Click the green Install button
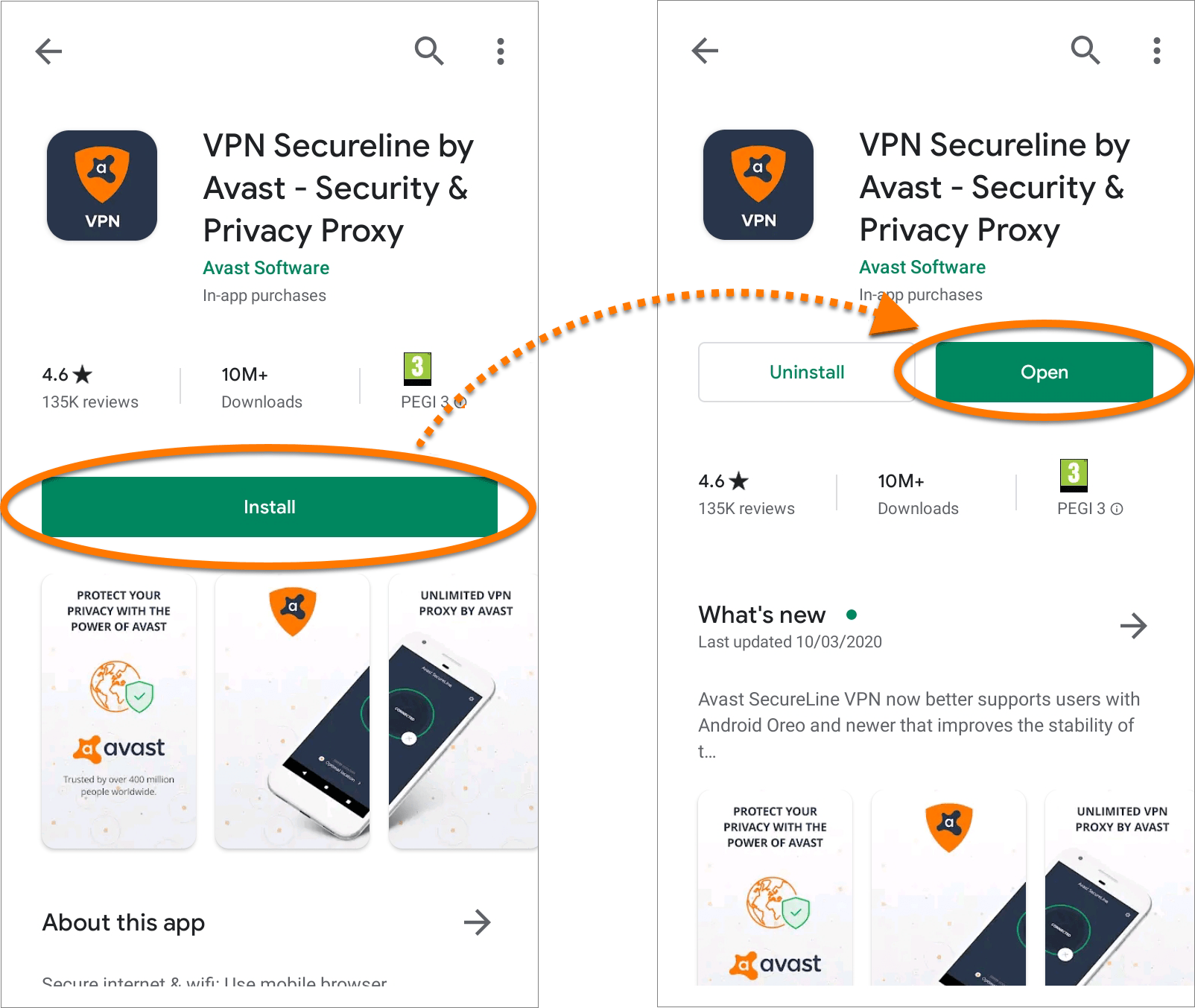This screenshot has height=1008, width=1195. coord(270,507)
